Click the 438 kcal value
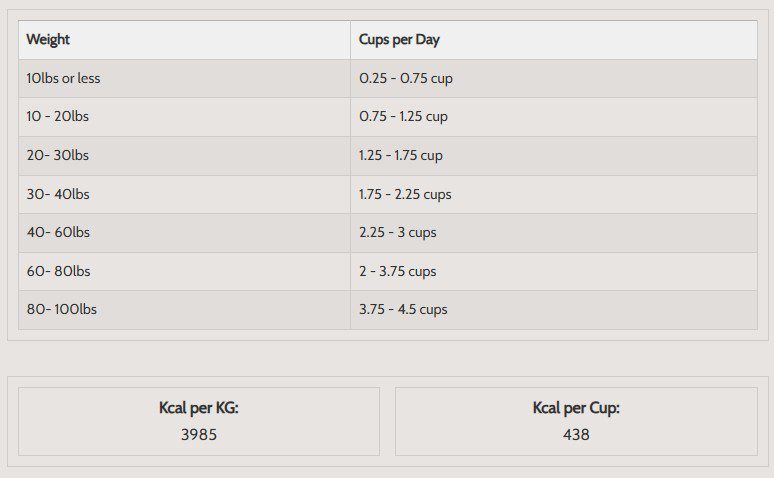The image size is (774, 478). click(x=576, y=435)
